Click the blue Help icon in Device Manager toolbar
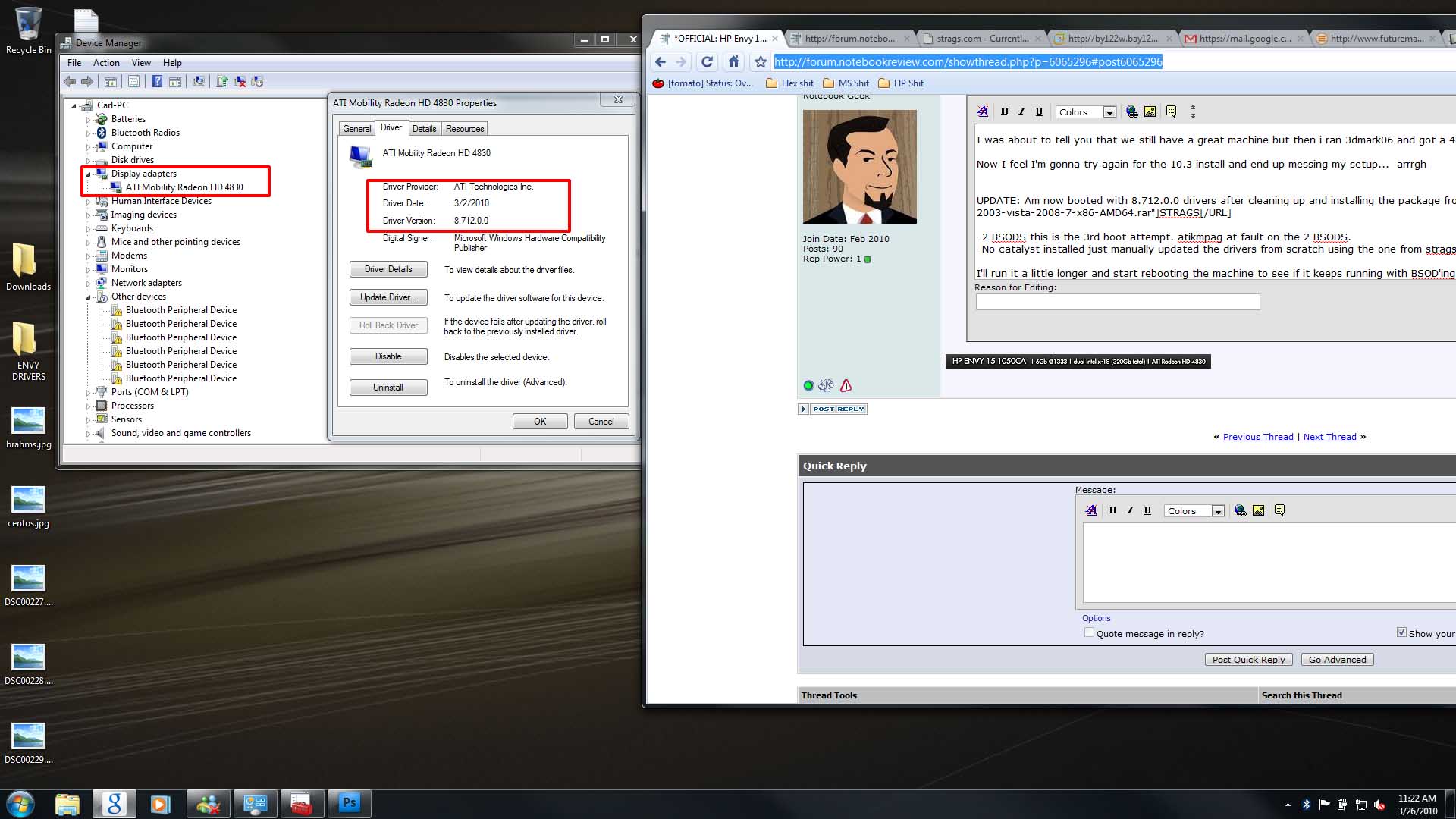Image resolution: width=1456 pixels, height=819 pixels. pyautogui.click(x=157, y=81)
